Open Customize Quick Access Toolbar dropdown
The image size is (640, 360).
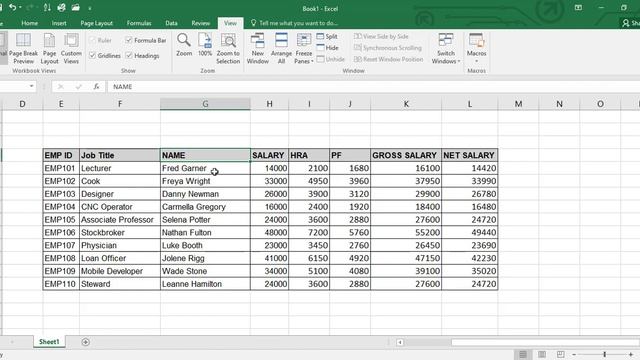click(x=90, y=8)
